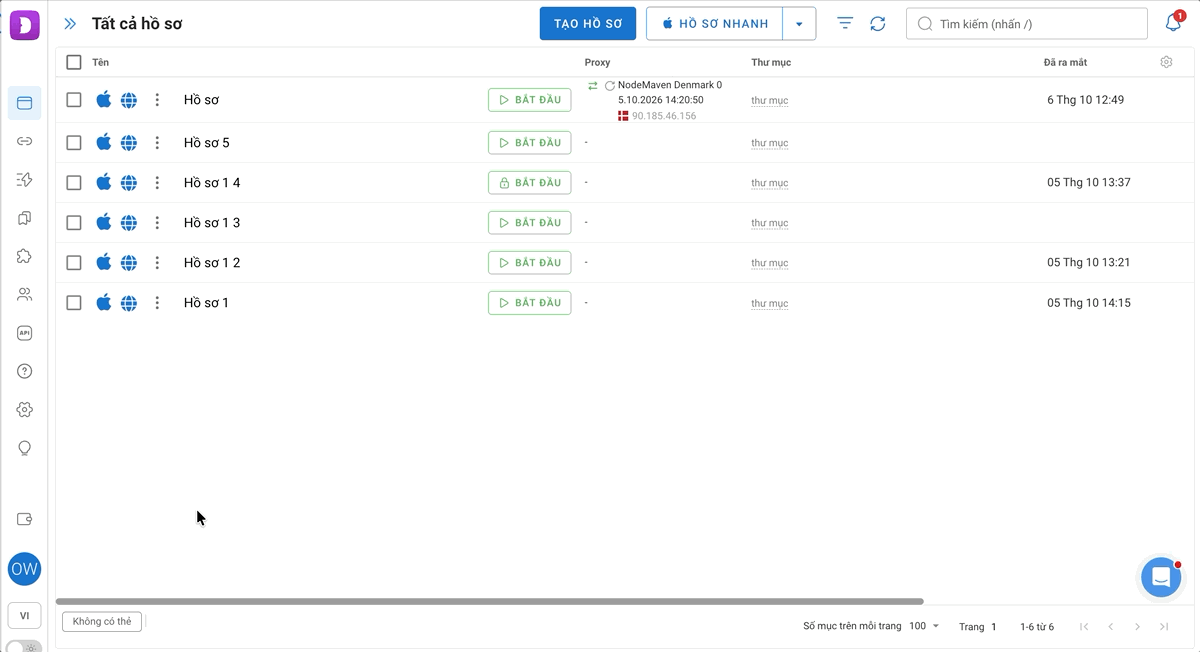The height and width of the screenshot is (652, 1200).
Task: Sort by the Đã ra mắt column header
Action: [1065, 62]
